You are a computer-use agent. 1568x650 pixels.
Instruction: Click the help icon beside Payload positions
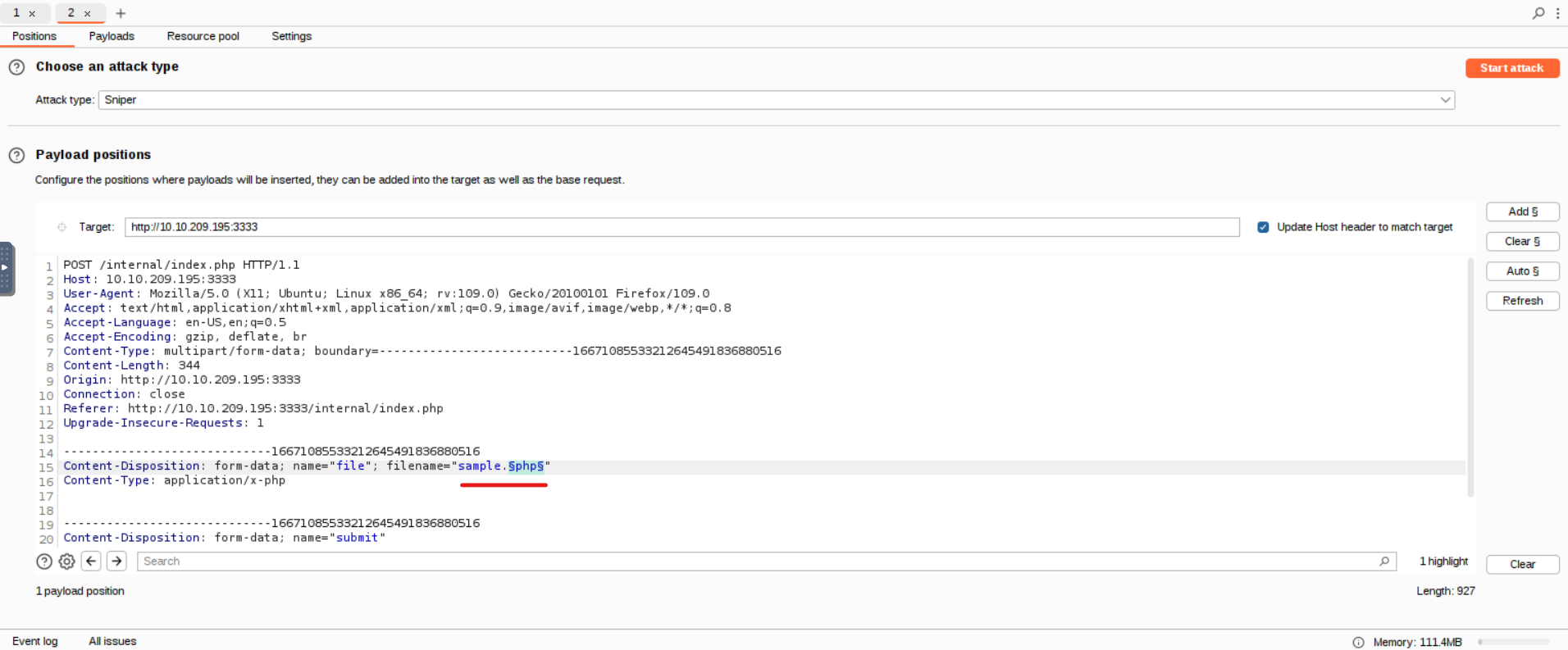click(16, 155)
